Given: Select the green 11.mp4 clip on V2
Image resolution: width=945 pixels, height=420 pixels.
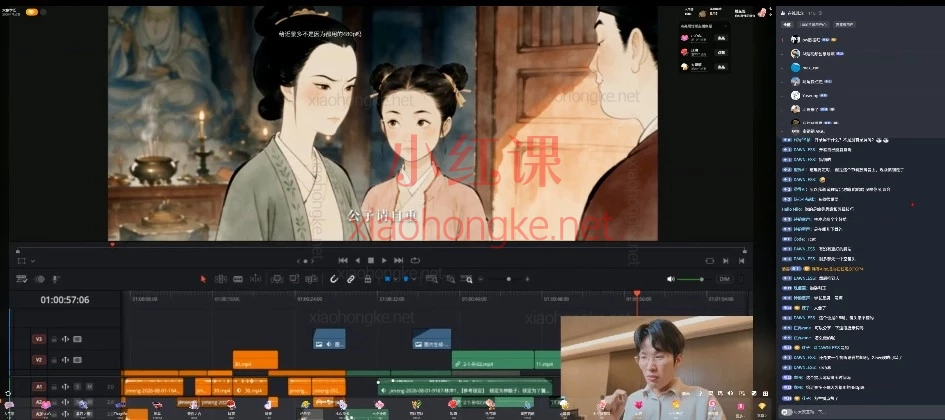Looking at the screenshot, I should point(547,360).
